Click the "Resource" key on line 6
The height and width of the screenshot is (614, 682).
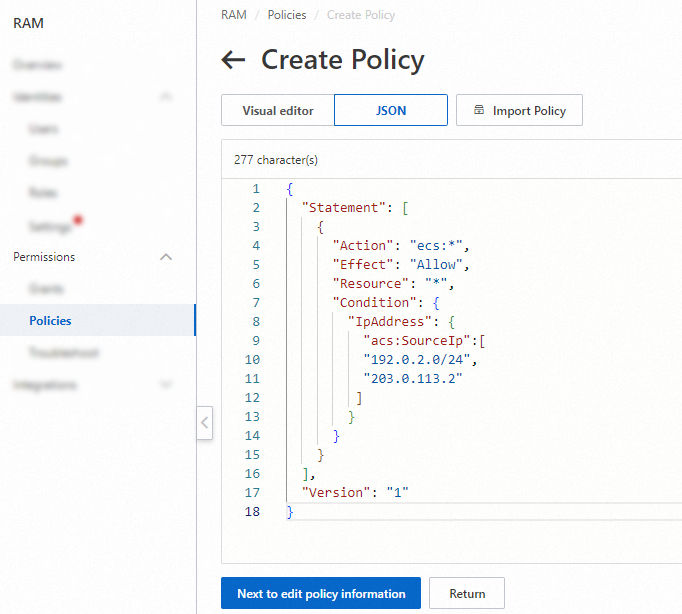coord(371,284)
